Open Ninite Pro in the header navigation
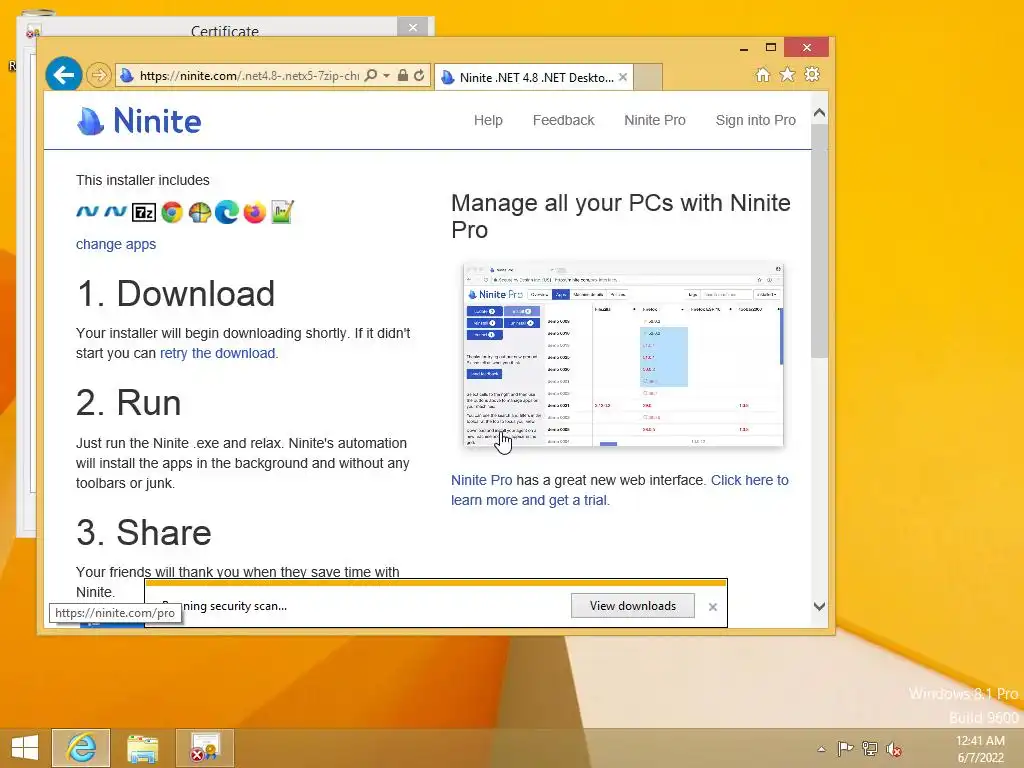Image resolution: width=1024 pixels, height=768 pixels. (x=655, y=120)
